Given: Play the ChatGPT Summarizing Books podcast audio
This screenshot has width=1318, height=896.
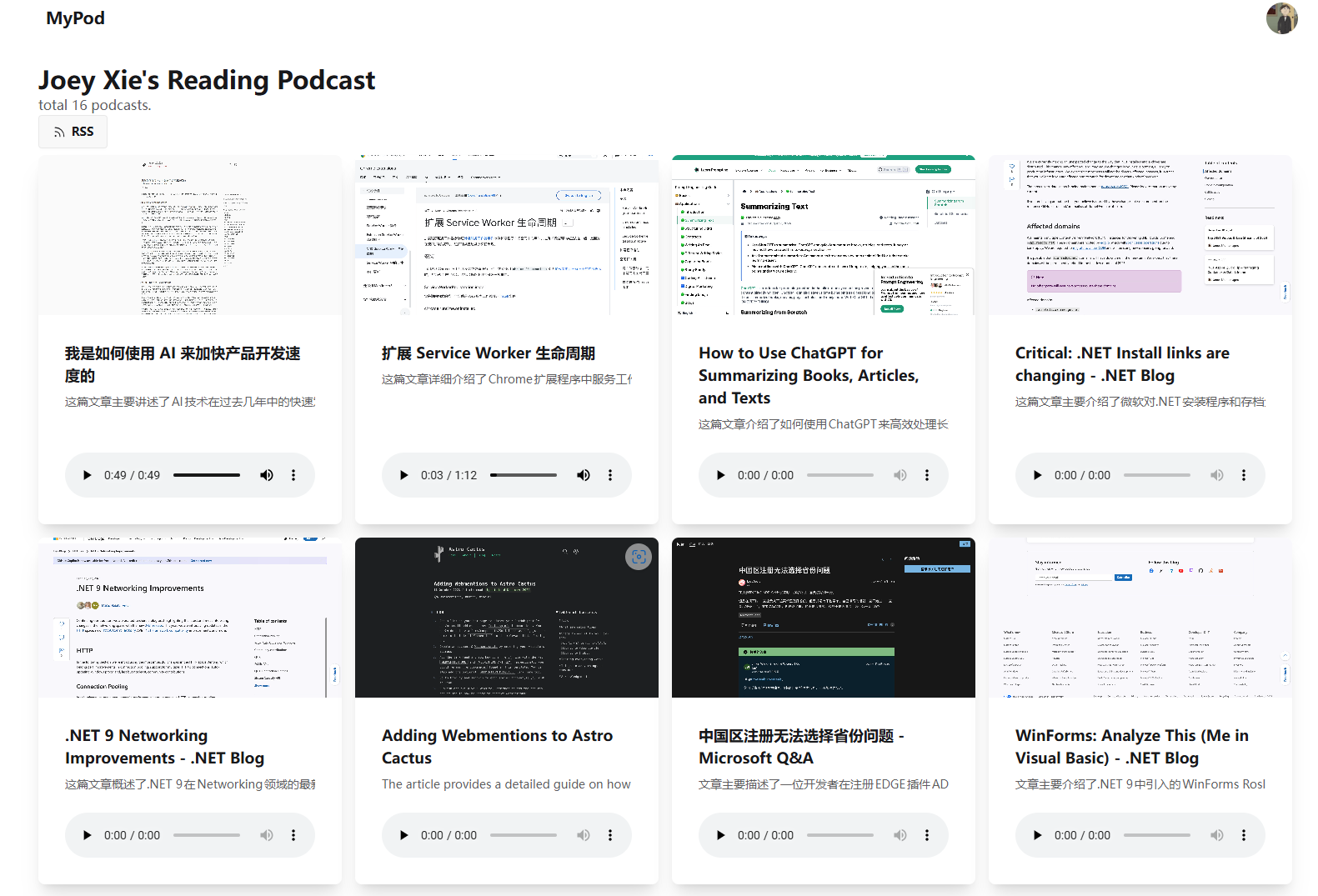Looking at the screenshot, I should click(720, 475).
